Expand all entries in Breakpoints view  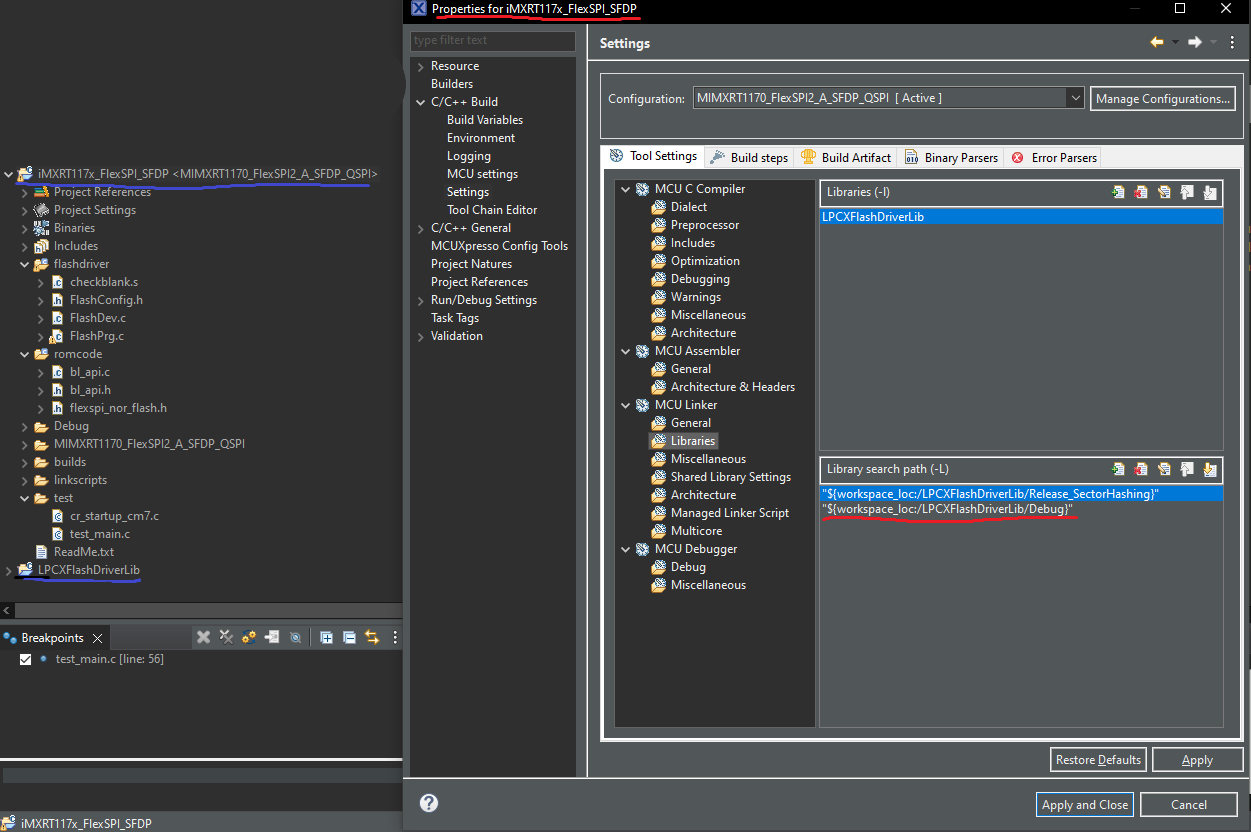[x=325, y=637]
